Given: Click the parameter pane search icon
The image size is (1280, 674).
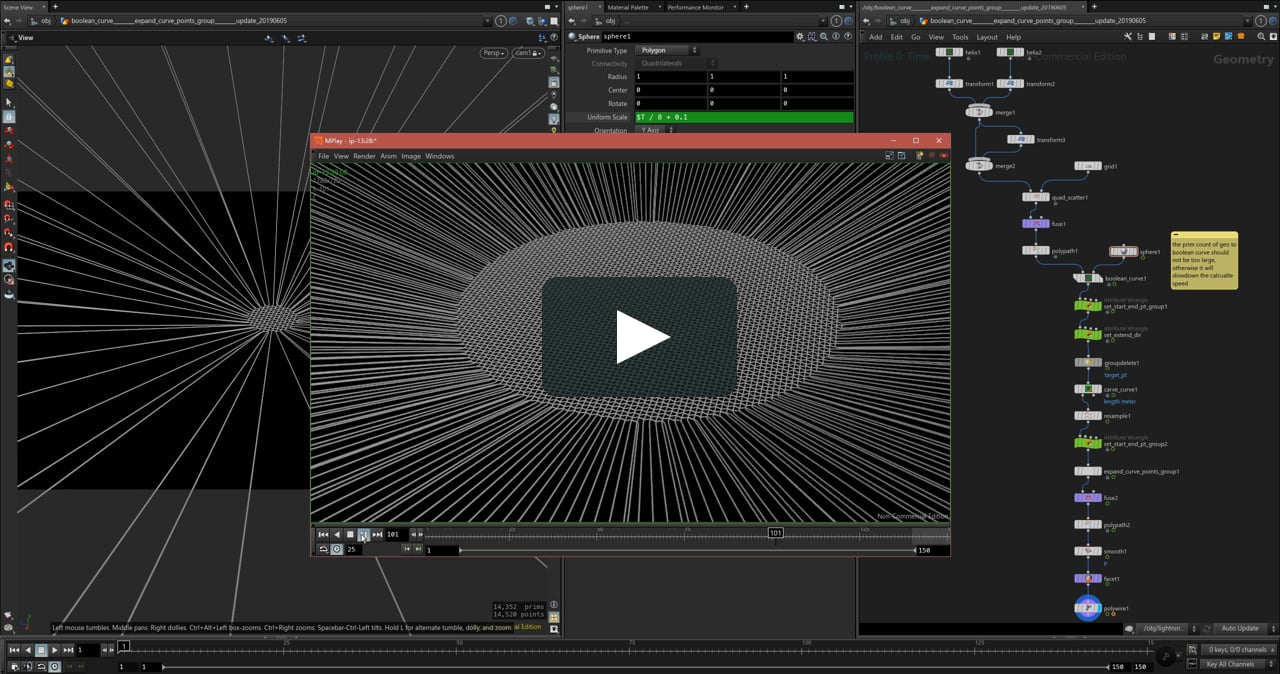Looking at the screenshot, I should pos(824,37).
